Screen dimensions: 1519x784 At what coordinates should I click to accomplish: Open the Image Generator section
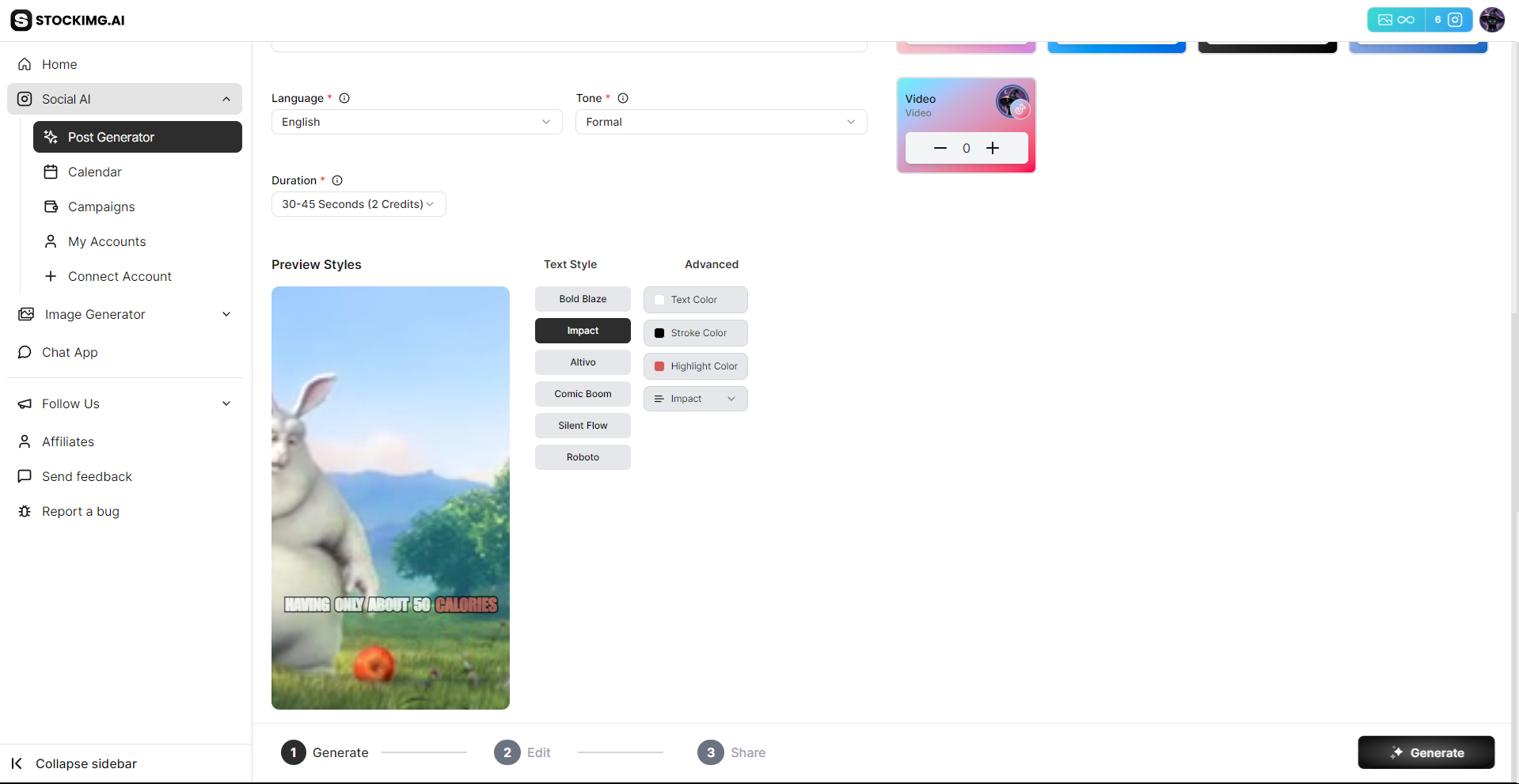94,314
